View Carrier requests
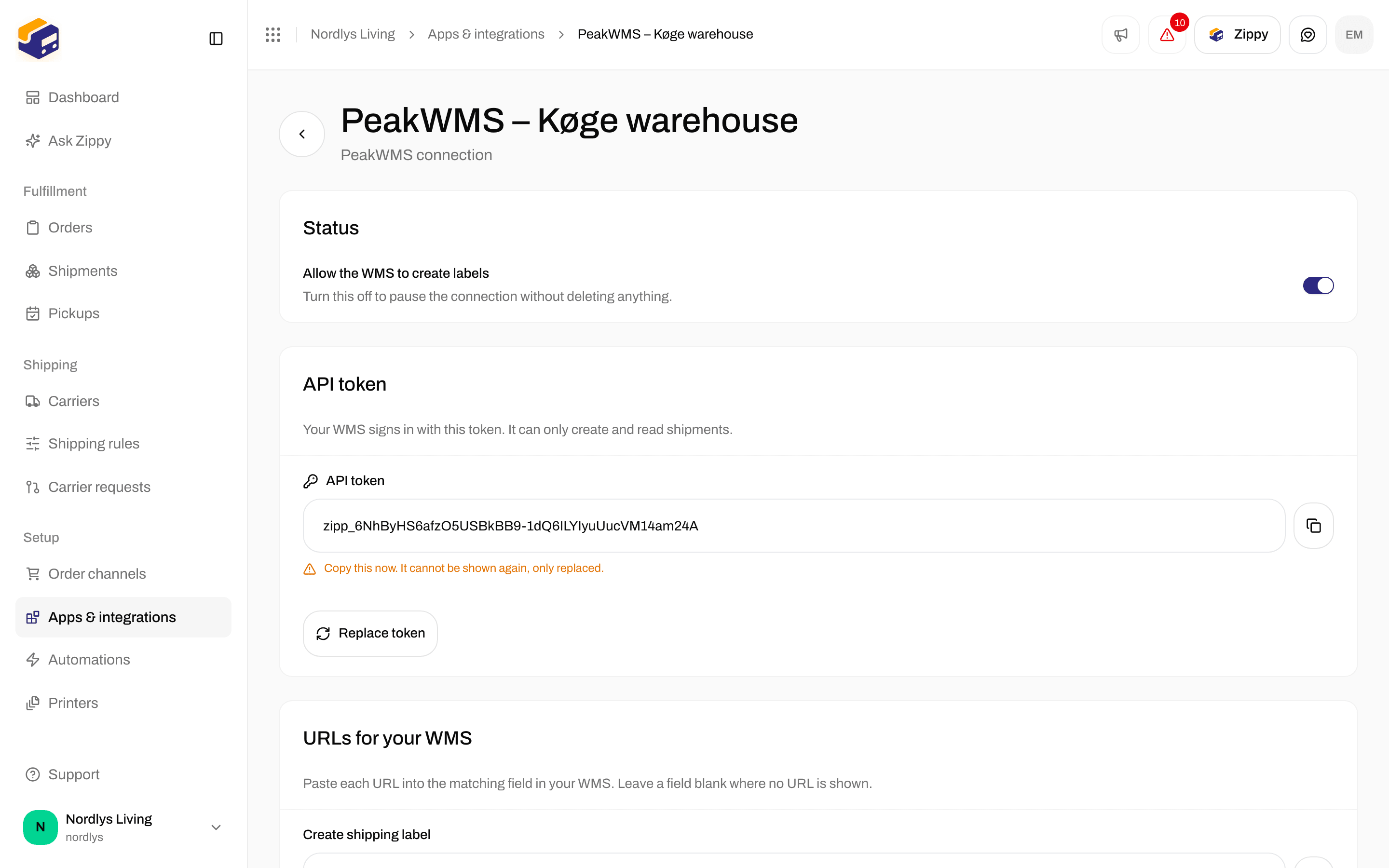Screen dimensions: 1389x868 (123, 487)
